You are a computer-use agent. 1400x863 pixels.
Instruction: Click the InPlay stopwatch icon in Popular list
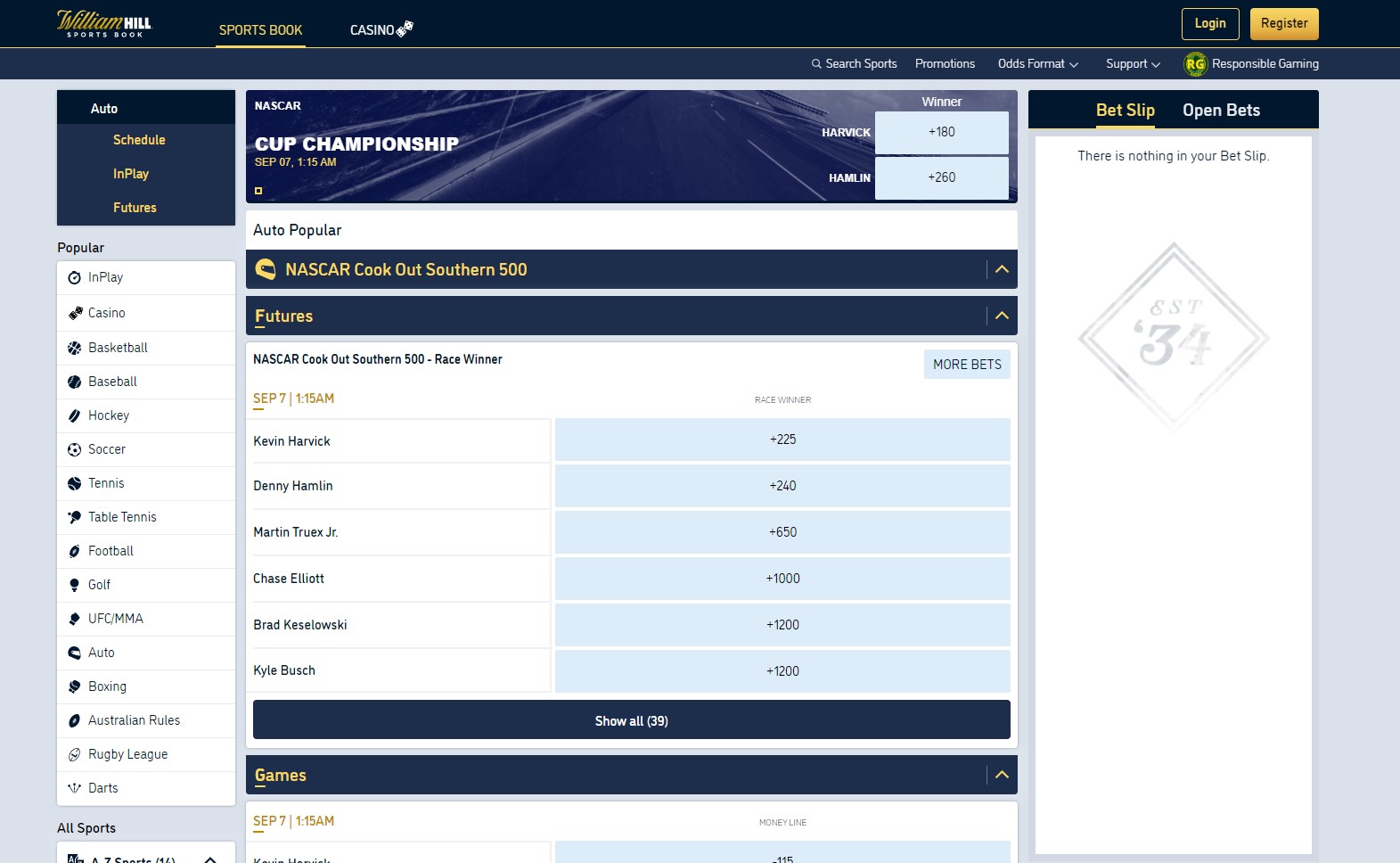pos(74,278)
